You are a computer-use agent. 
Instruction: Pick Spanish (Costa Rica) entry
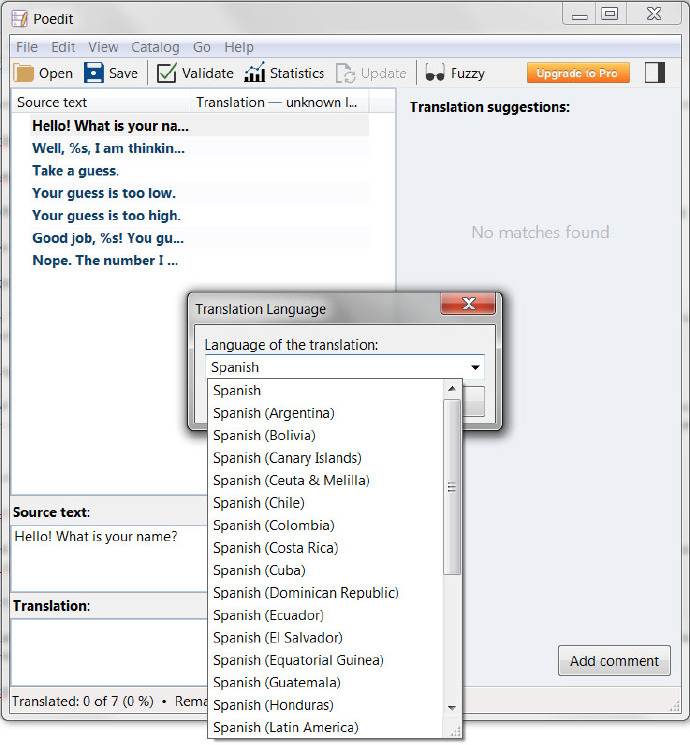tap(326, 547)
